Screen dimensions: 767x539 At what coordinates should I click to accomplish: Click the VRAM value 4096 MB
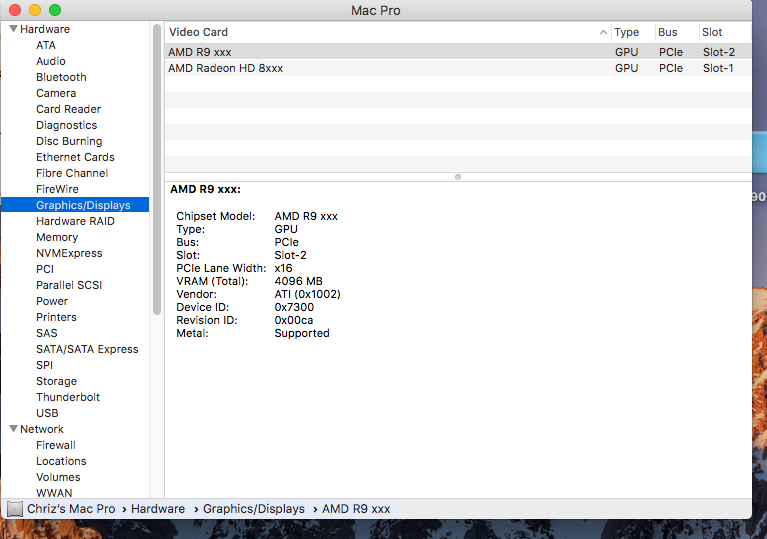(298, 281)
